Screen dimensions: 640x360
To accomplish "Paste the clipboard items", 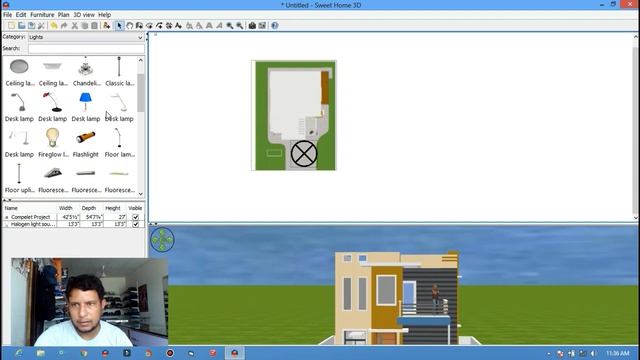I will [94, 26].
